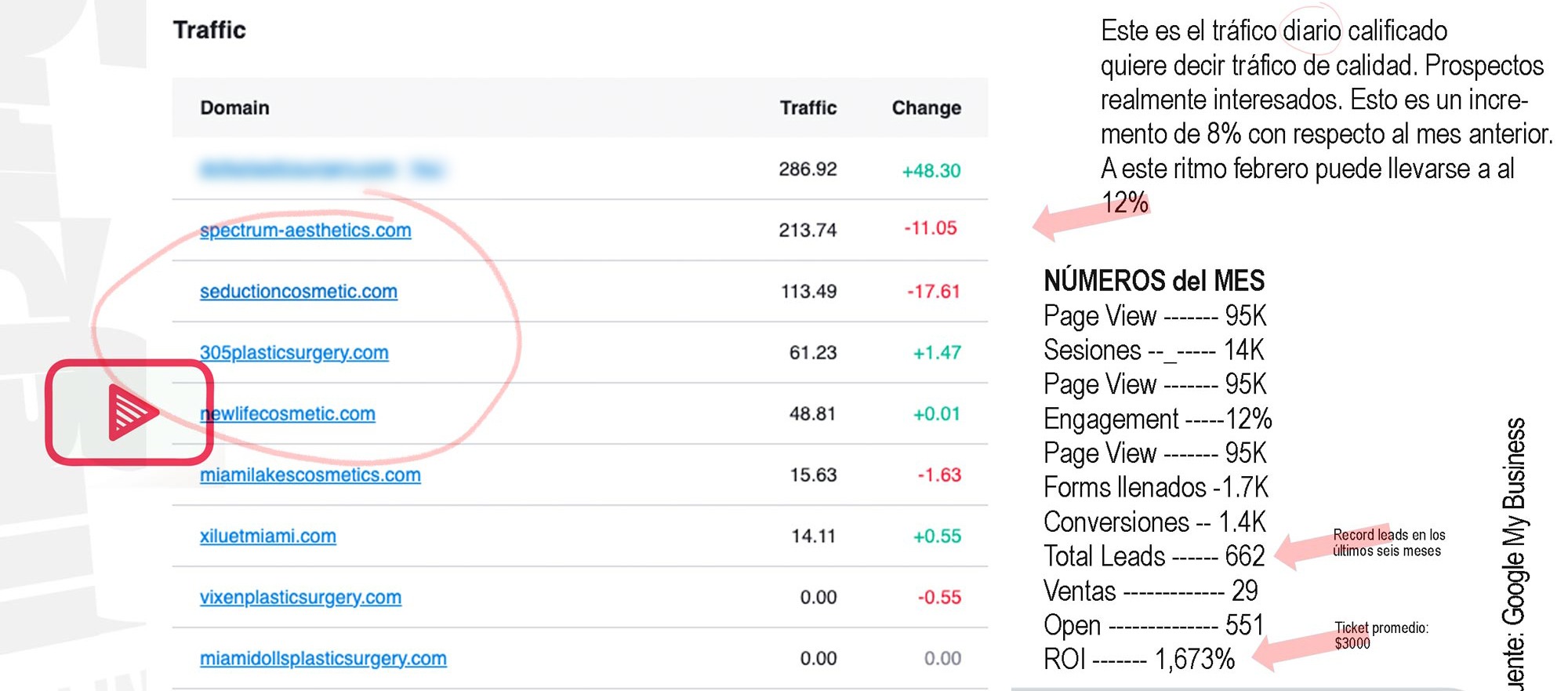Click the Domain column header
Viewport: 1568px width, 691px height.
(234, 107)
